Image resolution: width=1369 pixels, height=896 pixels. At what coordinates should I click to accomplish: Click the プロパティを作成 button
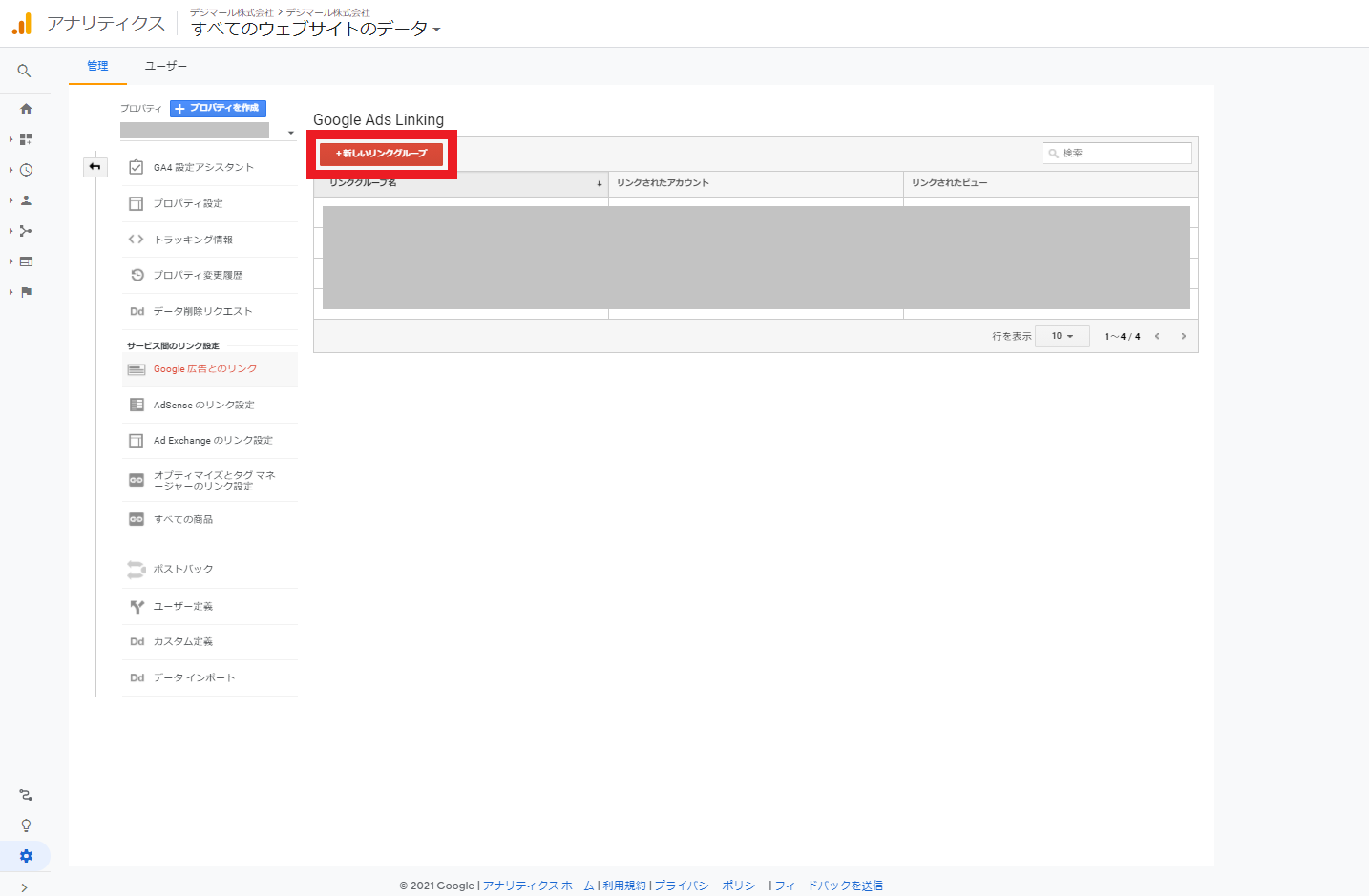pyautogui.click(x=218, y=109)
